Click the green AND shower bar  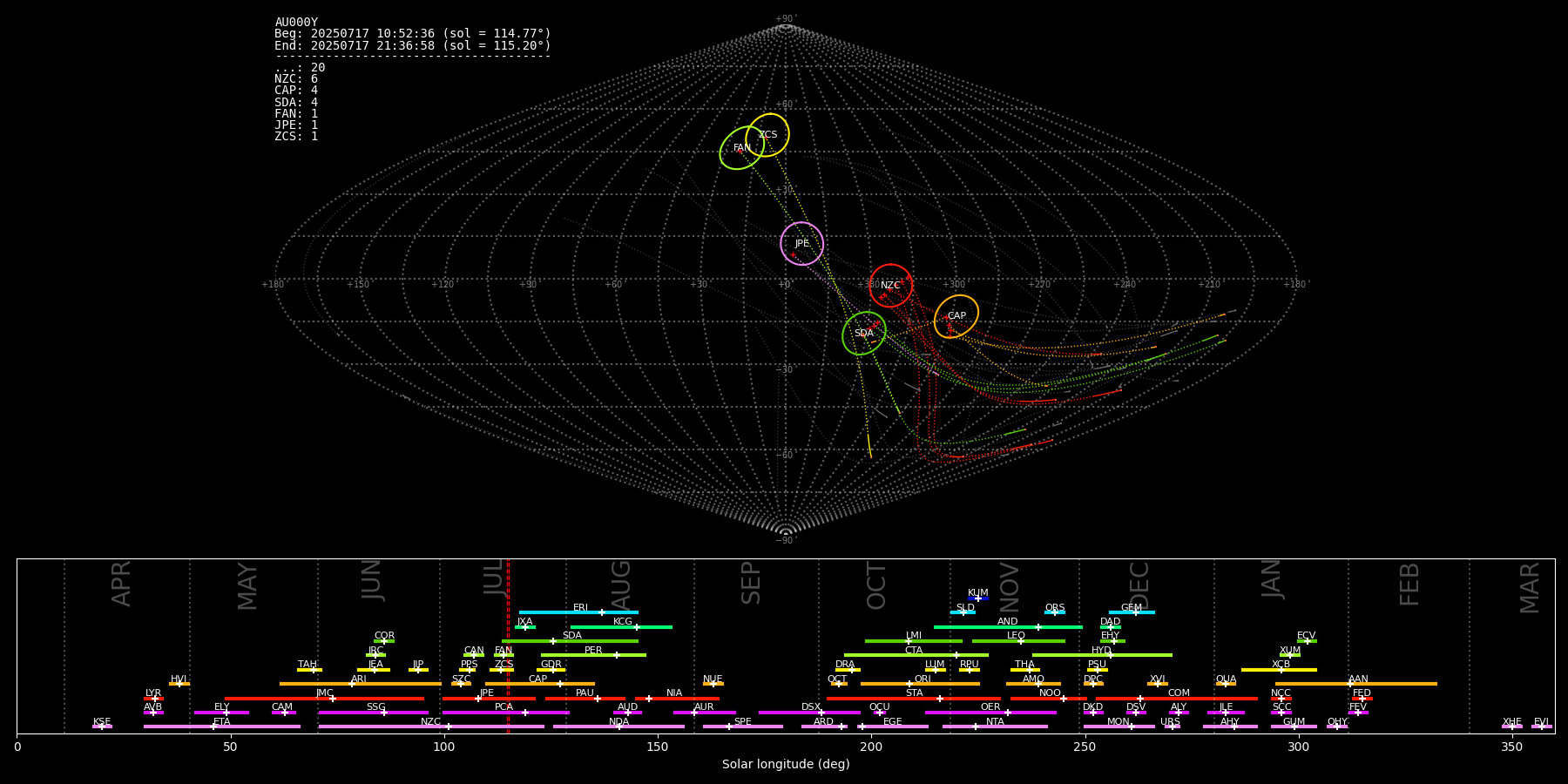tap(1008, 626)
